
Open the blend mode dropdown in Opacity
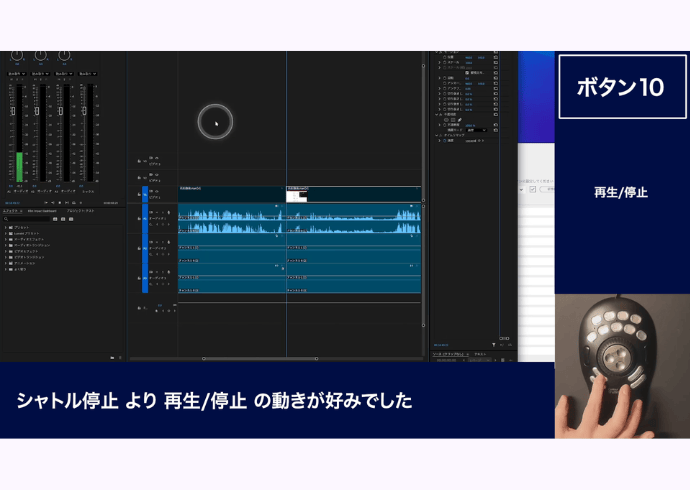478,130
